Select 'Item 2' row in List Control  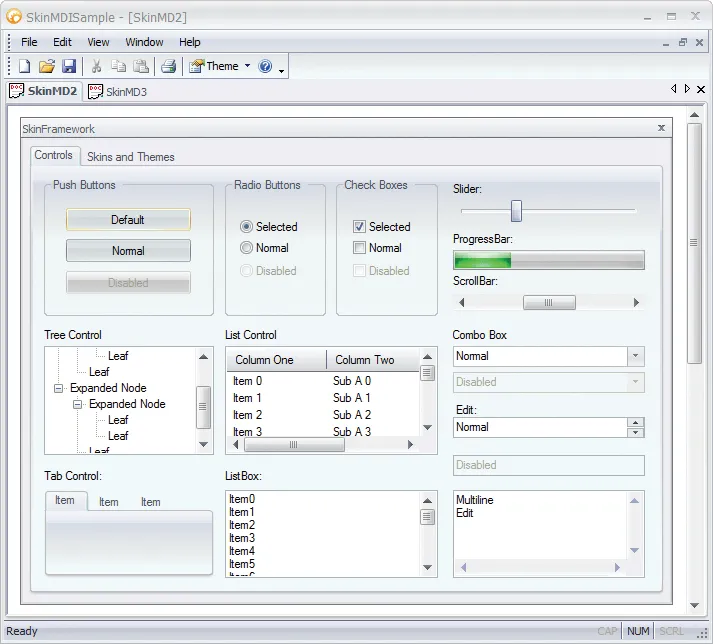pos(323,415)
